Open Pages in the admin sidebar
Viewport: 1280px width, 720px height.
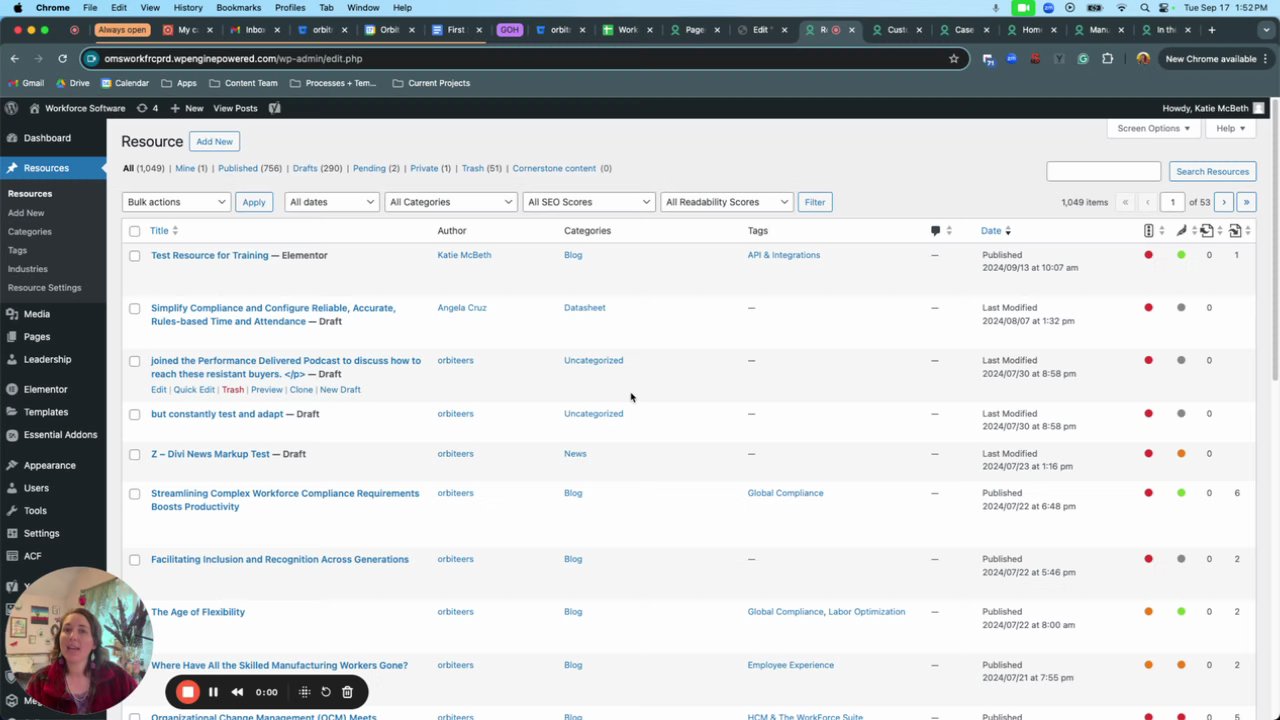coord(37,337)
